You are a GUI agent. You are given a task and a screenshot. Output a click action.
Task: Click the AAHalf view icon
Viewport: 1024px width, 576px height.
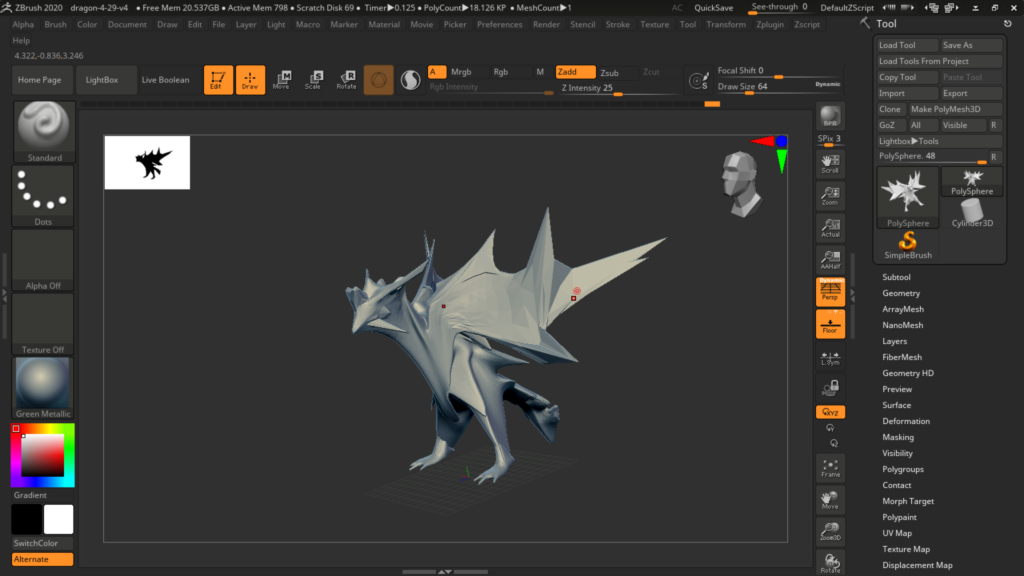coord(829,259)
